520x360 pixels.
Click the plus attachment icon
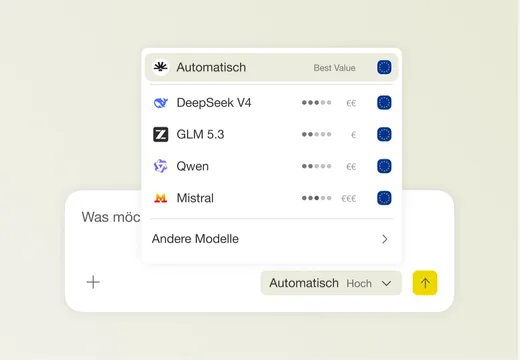click(93, 282)
